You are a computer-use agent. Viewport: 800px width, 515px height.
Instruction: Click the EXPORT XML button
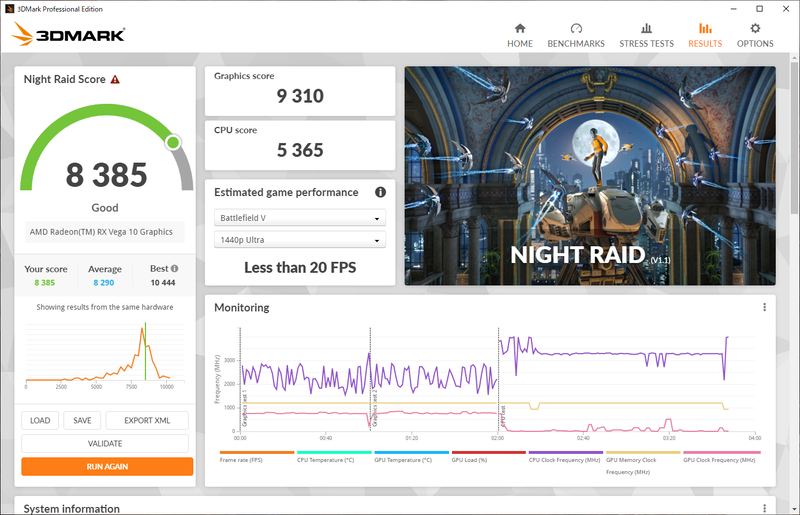[147, 421]
